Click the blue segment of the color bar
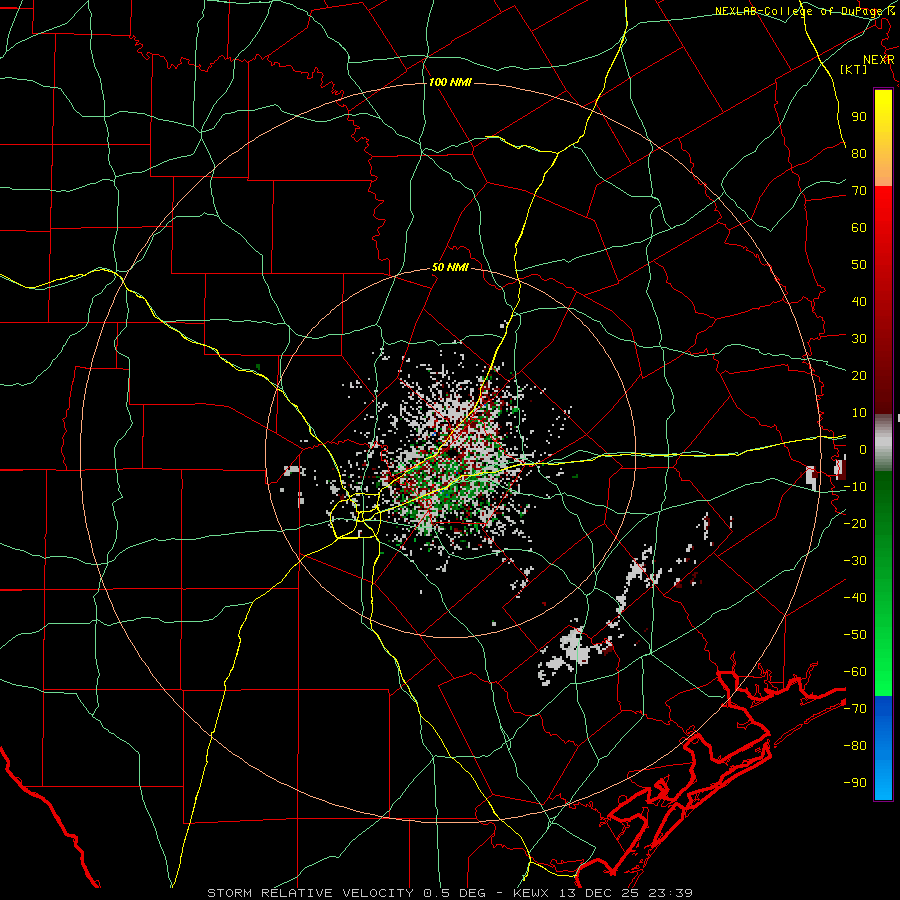This screenshot has width=900, height=900. coord(883,747)
